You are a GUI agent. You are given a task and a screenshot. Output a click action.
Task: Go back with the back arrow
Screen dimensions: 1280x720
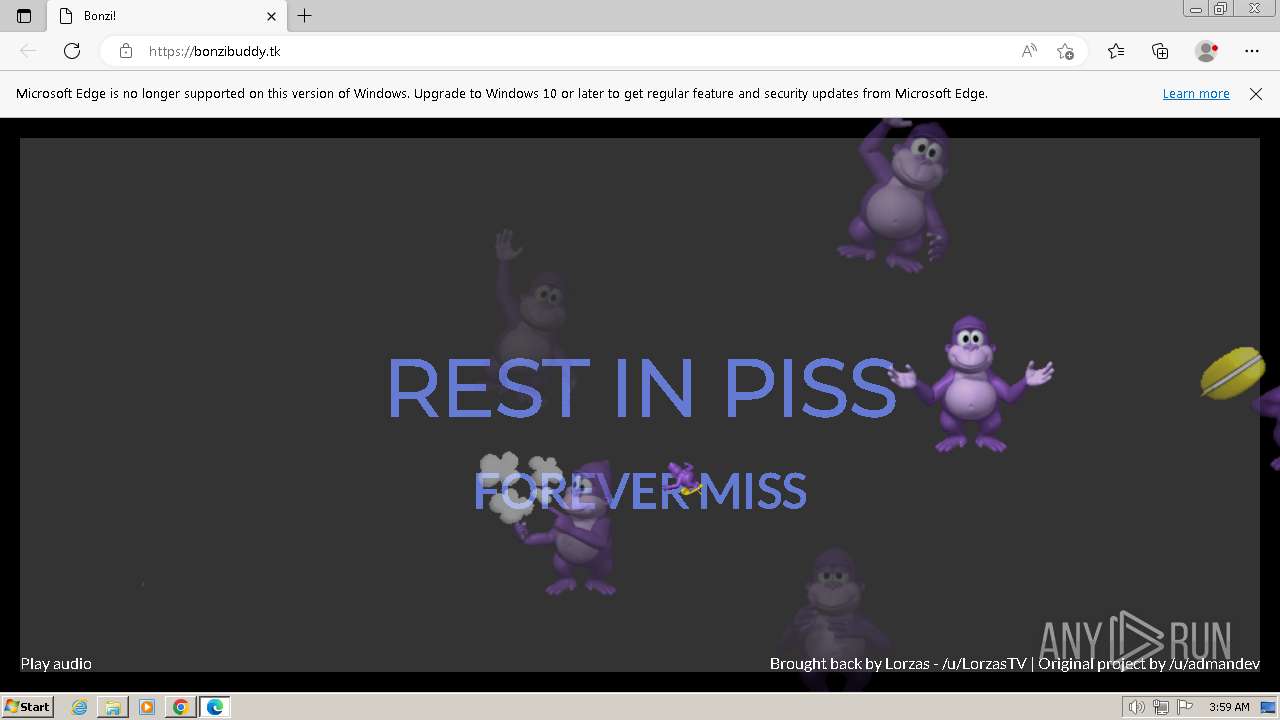click(x=28, y=51)
